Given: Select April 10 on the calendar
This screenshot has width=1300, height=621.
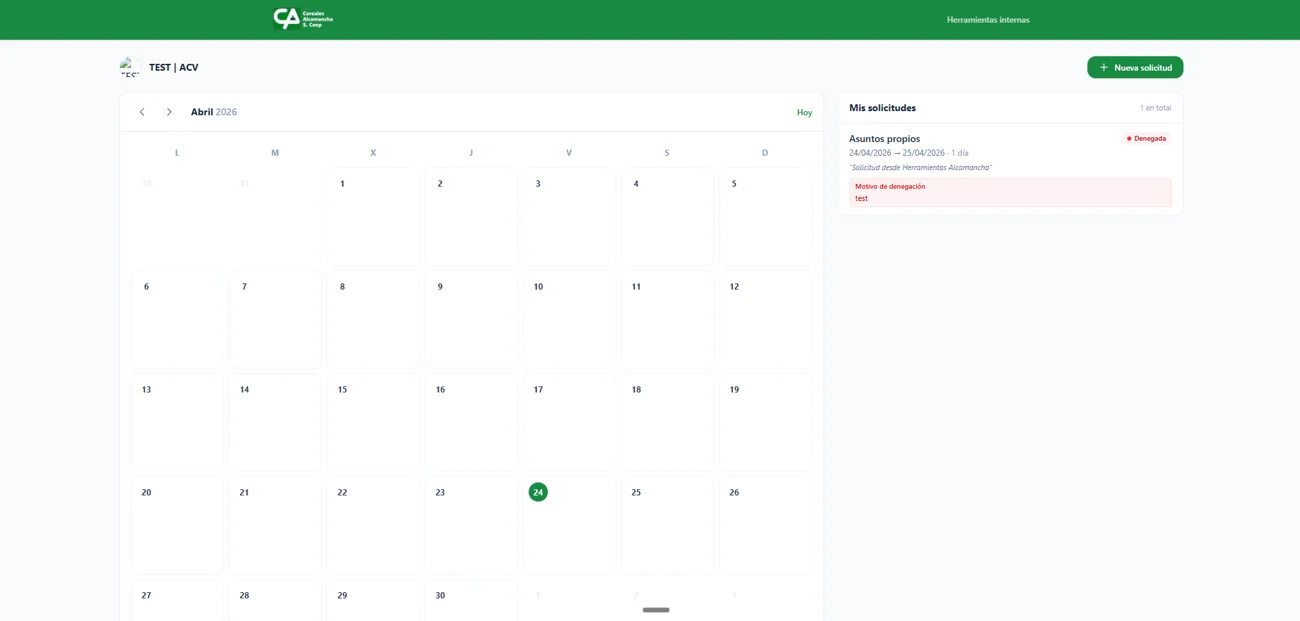Looking at the screenshot, I should [x=569, y=320].
